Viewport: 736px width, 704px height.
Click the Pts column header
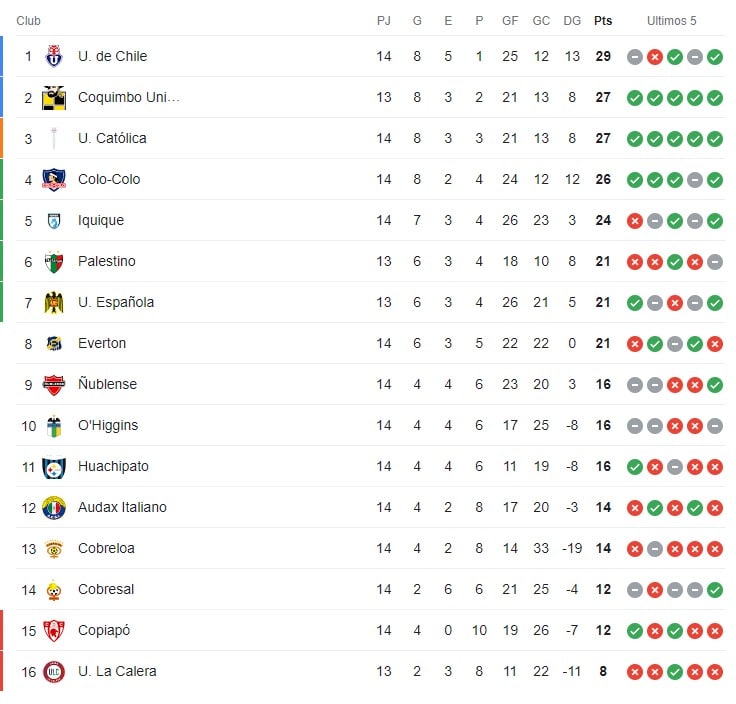pyautogui.click(x=603, y=21)
